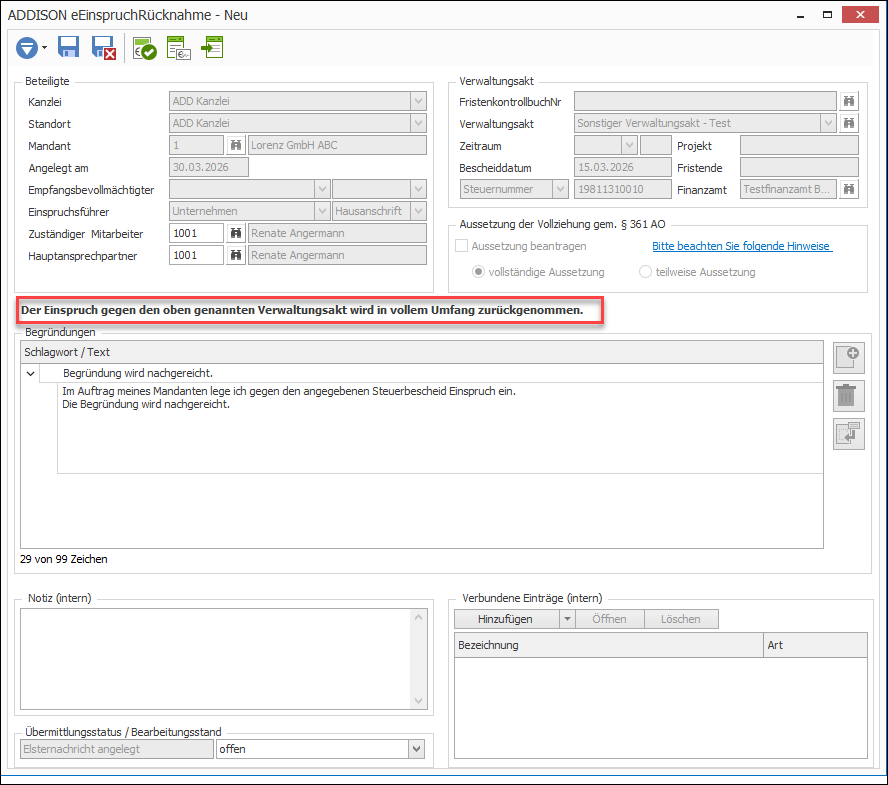The image size is (888, 785).
Task: Click the document icon with euro signature
Action: pyautogui.click(x=178, y=48)
